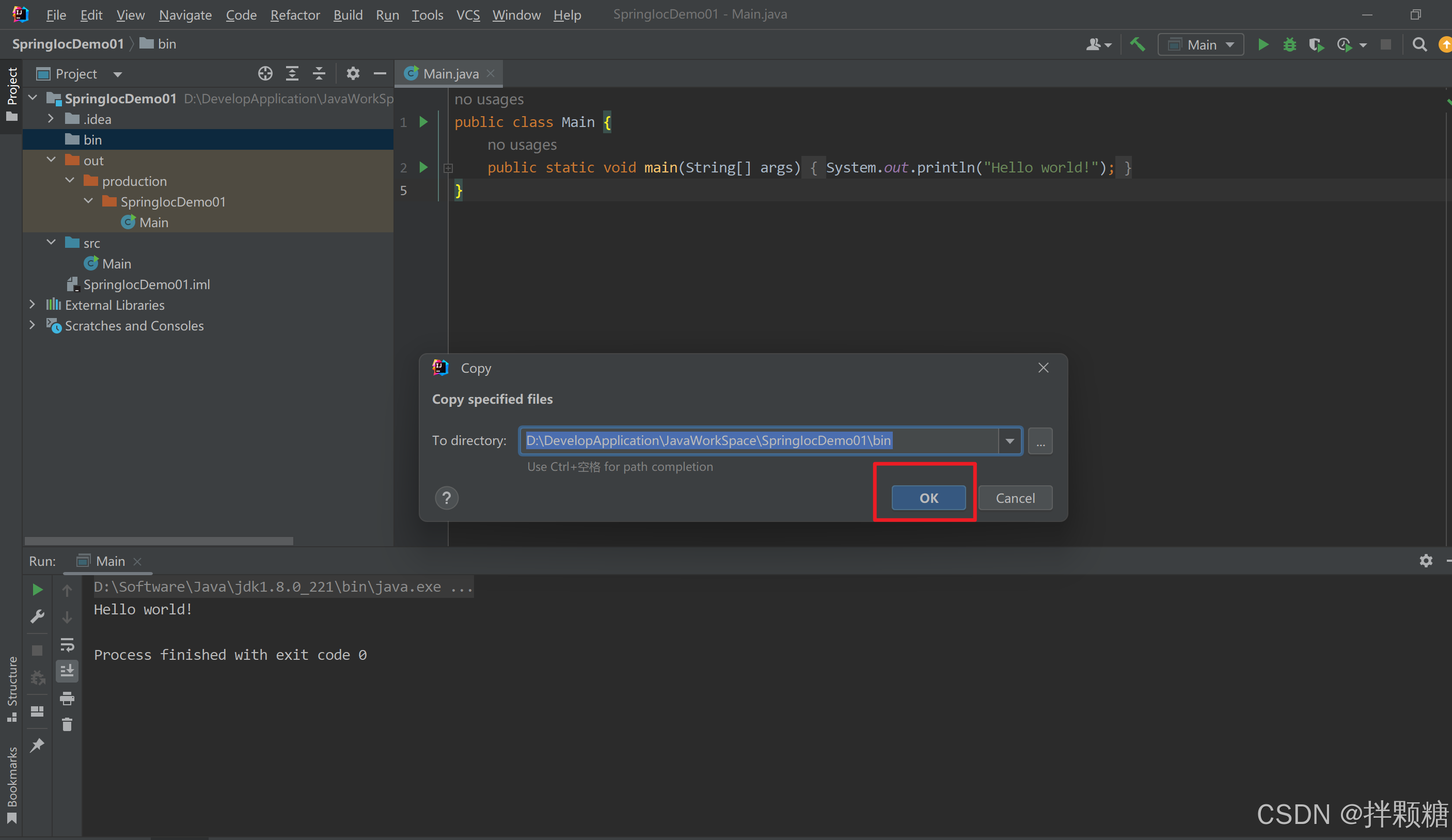The height and width of the screenshot is (840, 1452).
Task: Open Search Everywhere magnifier icon
Action: tap(1420, 44)
